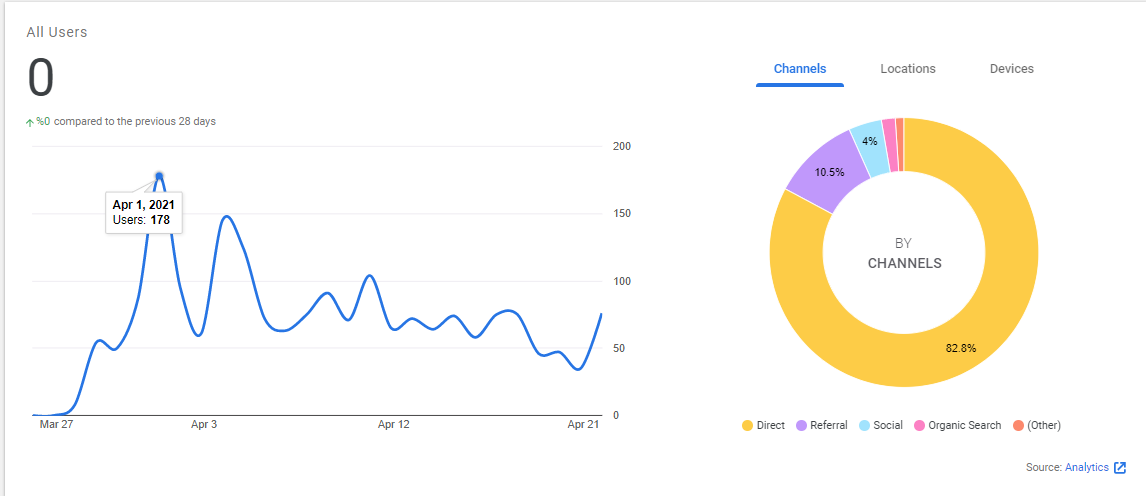1146x496 pixels.
Task: Switch to the Devices tab
Action: [x=1012, y=69]
